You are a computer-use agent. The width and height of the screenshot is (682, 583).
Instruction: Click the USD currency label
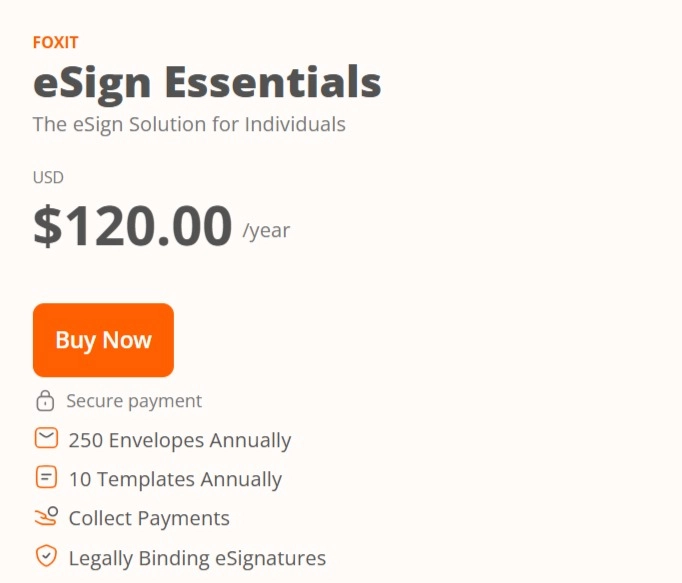(48, 178)
